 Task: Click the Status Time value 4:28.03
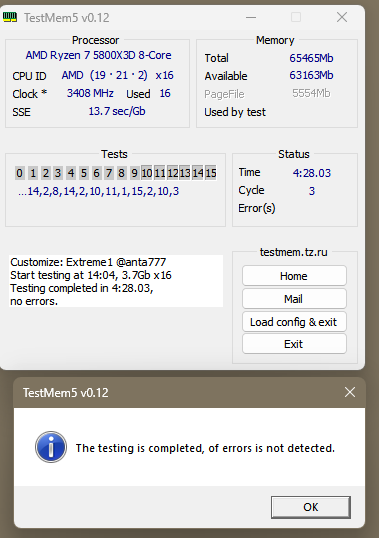pos(312,173)
